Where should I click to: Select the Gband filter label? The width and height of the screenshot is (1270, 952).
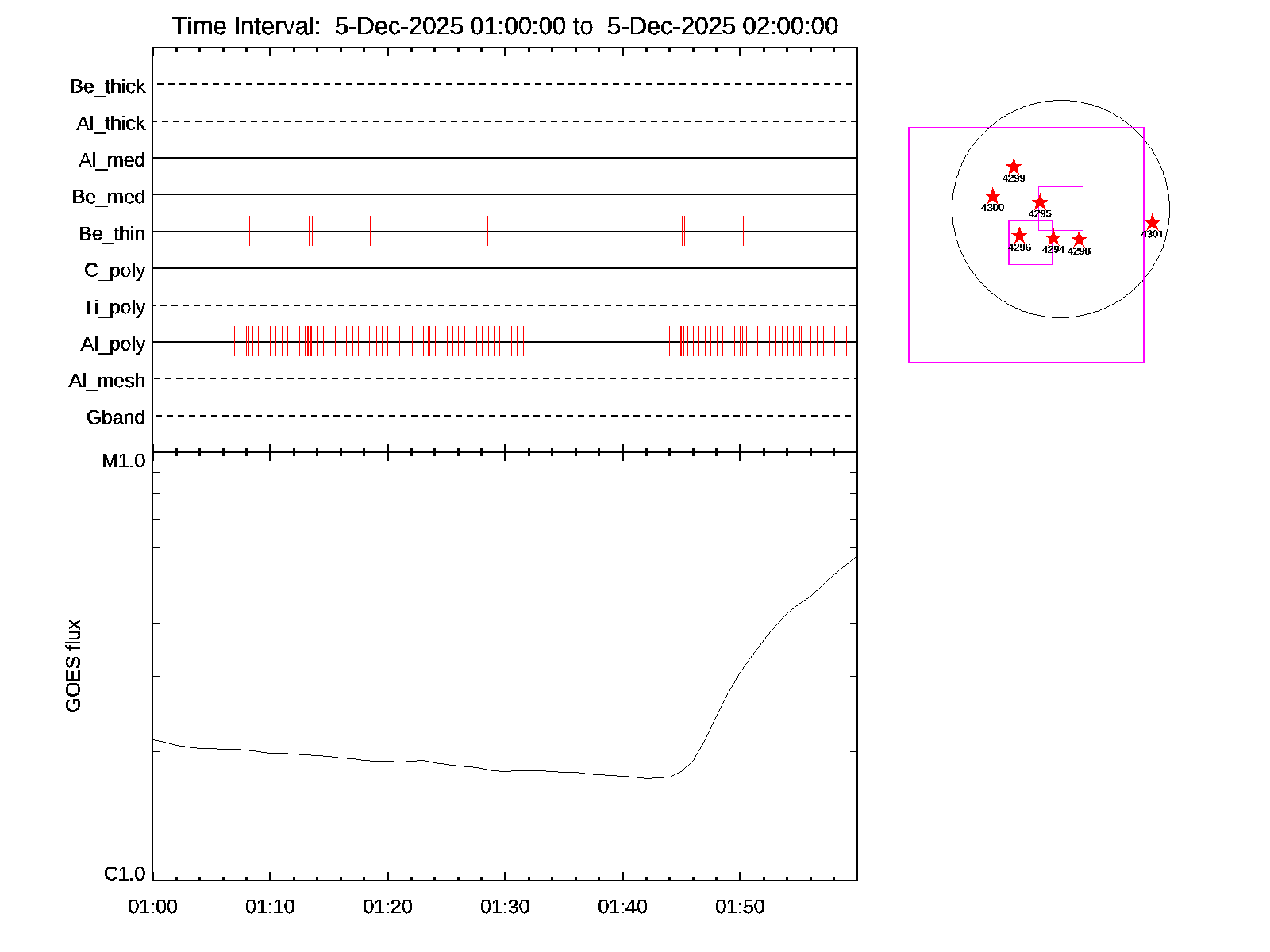[x=116, y=418]
